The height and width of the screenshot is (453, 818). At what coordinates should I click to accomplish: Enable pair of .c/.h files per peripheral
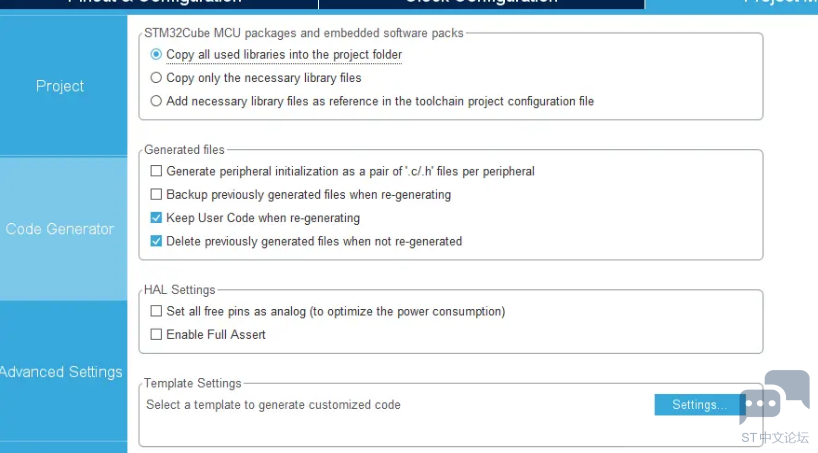click(156, 171)
